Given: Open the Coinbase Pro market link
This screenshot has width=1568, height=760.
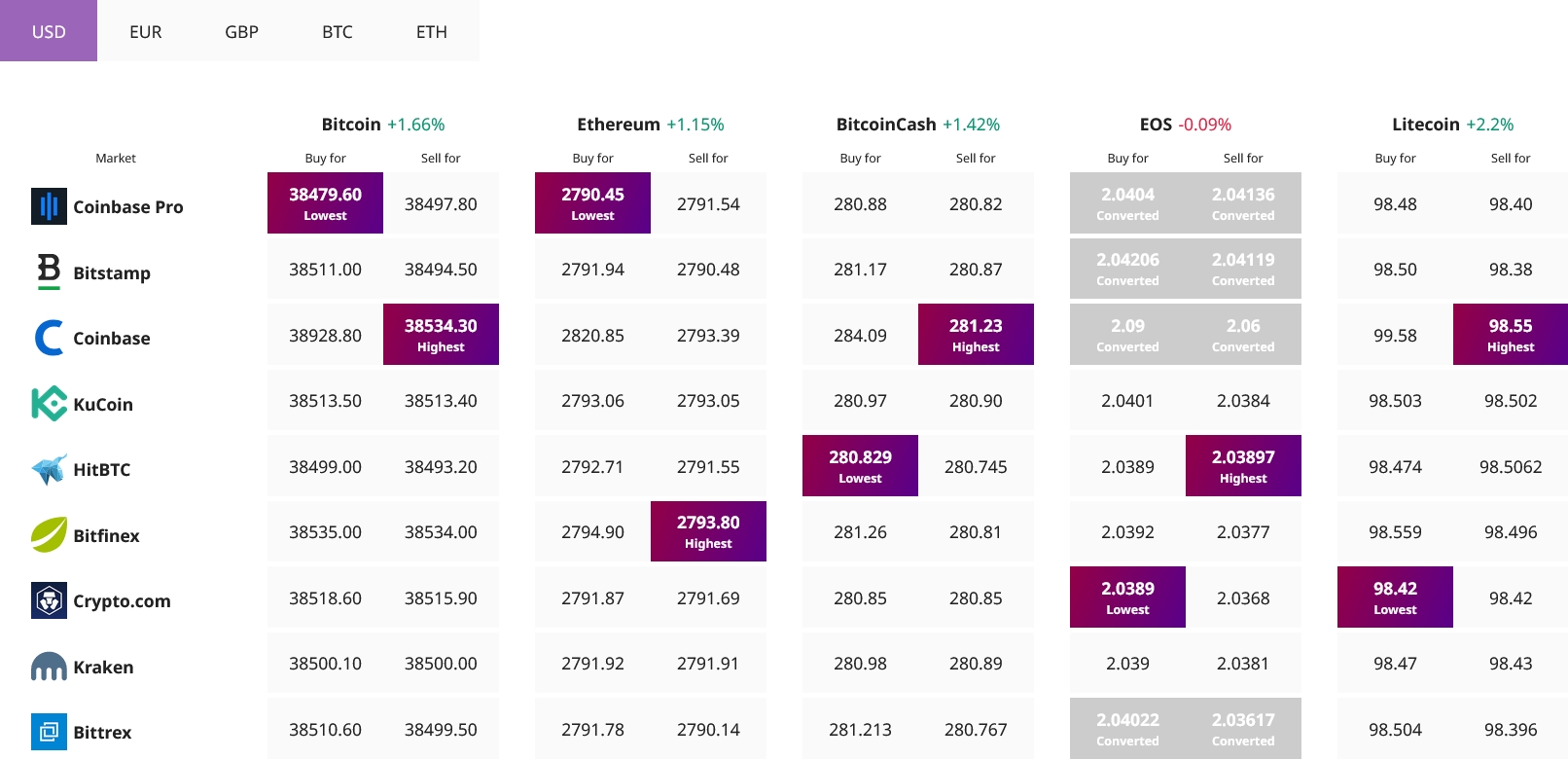Looking at the screenshot, I should (x=128, y=206).
